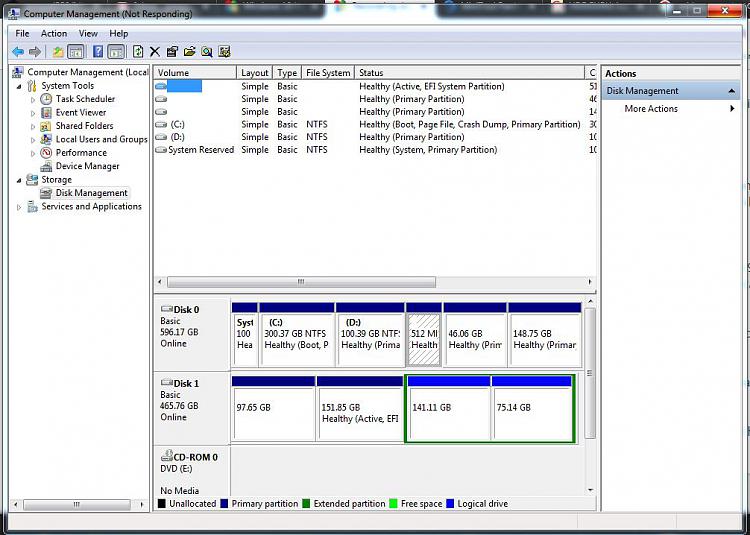
Task: Select Local Users and Groups node
Action: click(101, 139)
